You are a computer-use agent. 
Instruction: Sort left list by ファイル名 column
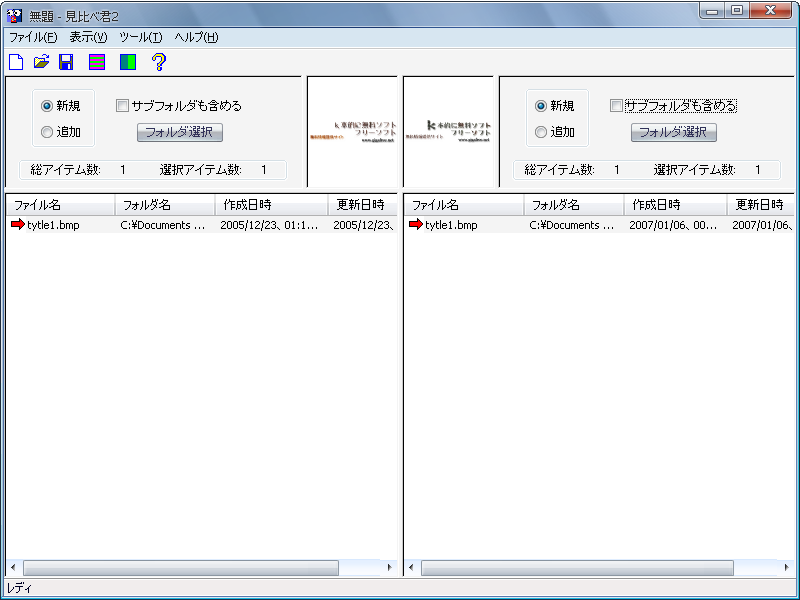pos(61,205)
